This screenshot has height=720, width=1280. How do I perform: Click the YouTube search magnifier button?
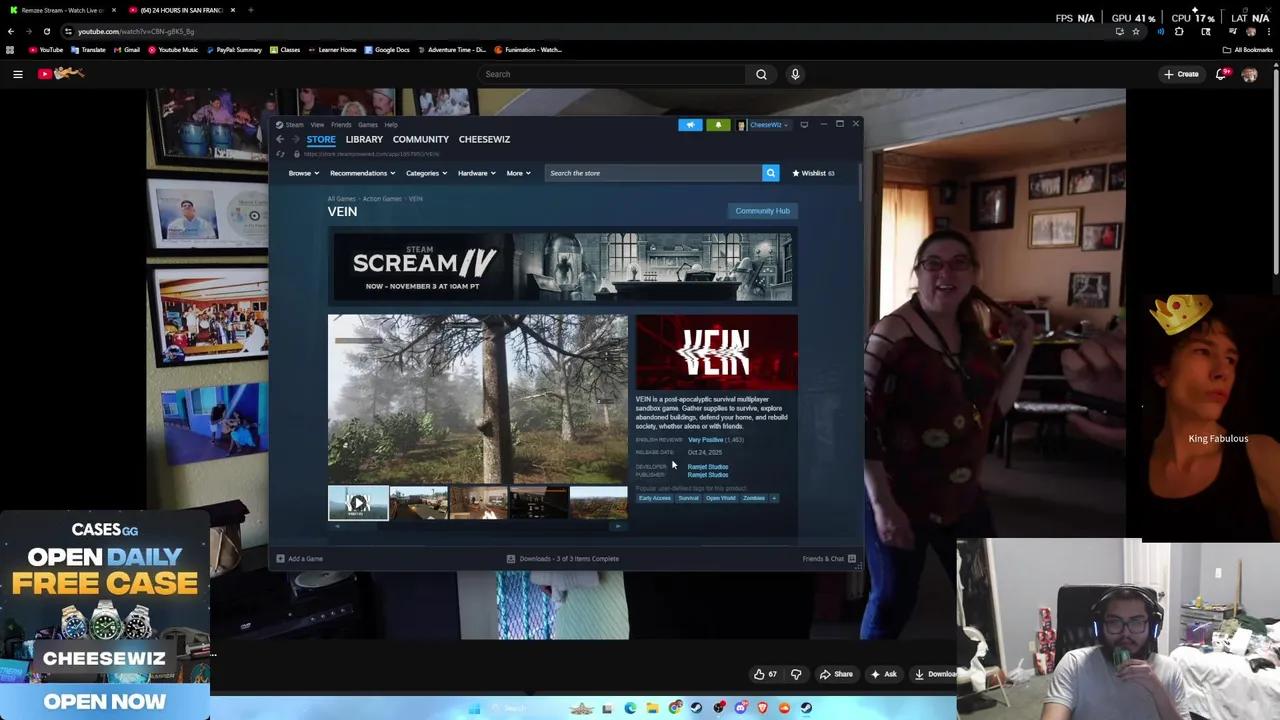click(761, 74)
